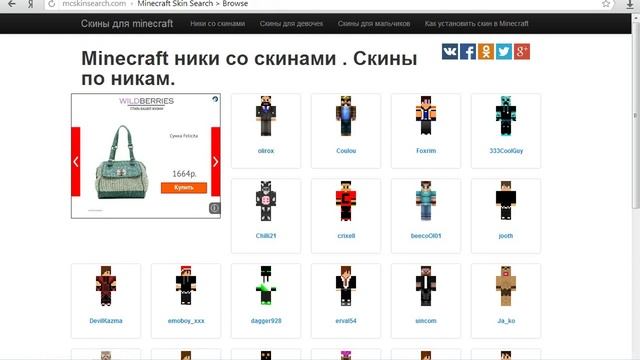Image resolution: width=640 pixels, height=360 pixels.
Task: Select the dagger928 enderman skin image
Action: 266,286
